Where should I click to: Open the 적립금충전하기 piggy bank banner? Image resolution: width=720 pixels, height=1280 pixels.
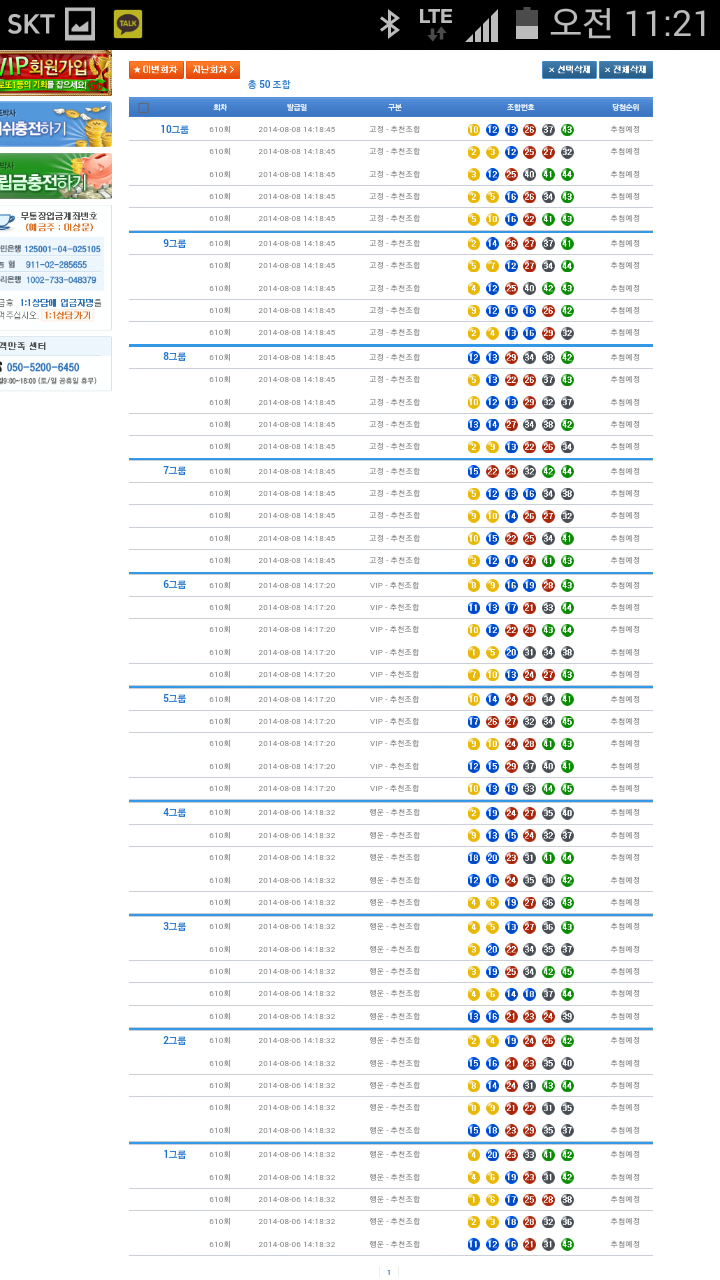(x=55, y=176)
